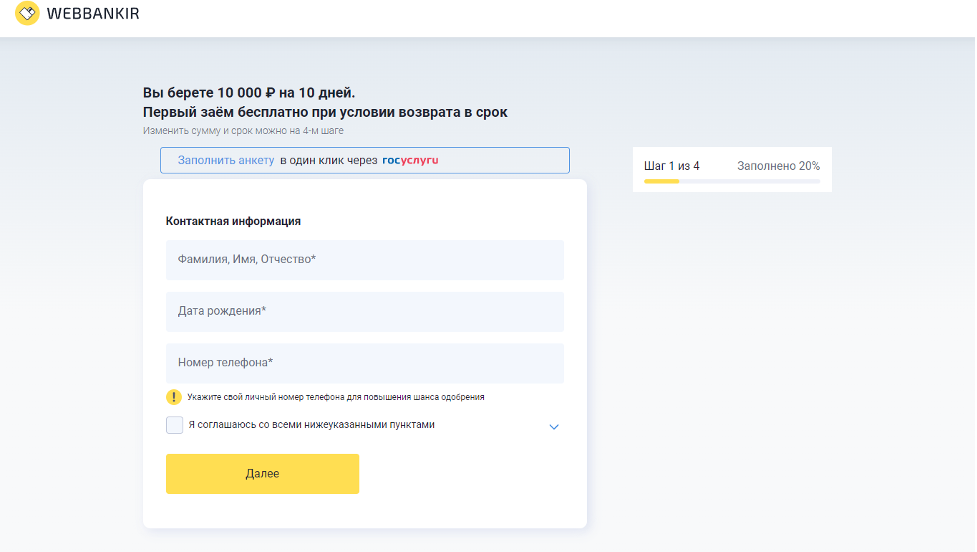Click into the Дата рождения field
Viewport: 977px width, 552px height.
click(x=364, y=312)
